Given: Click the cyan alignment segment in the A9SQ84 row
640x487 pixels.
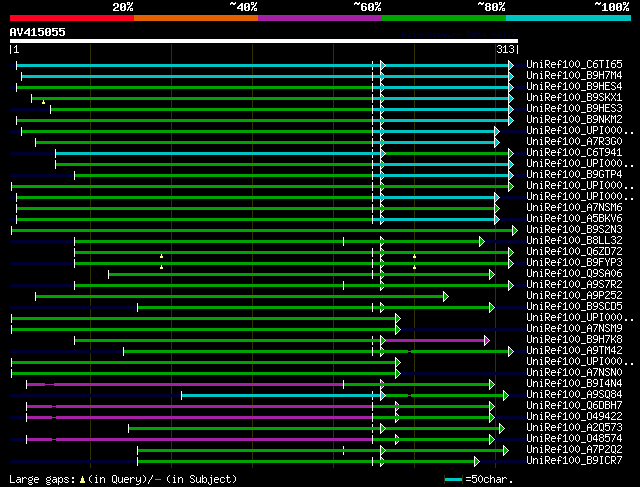Looking at the screenshot, I should (282, 396).
